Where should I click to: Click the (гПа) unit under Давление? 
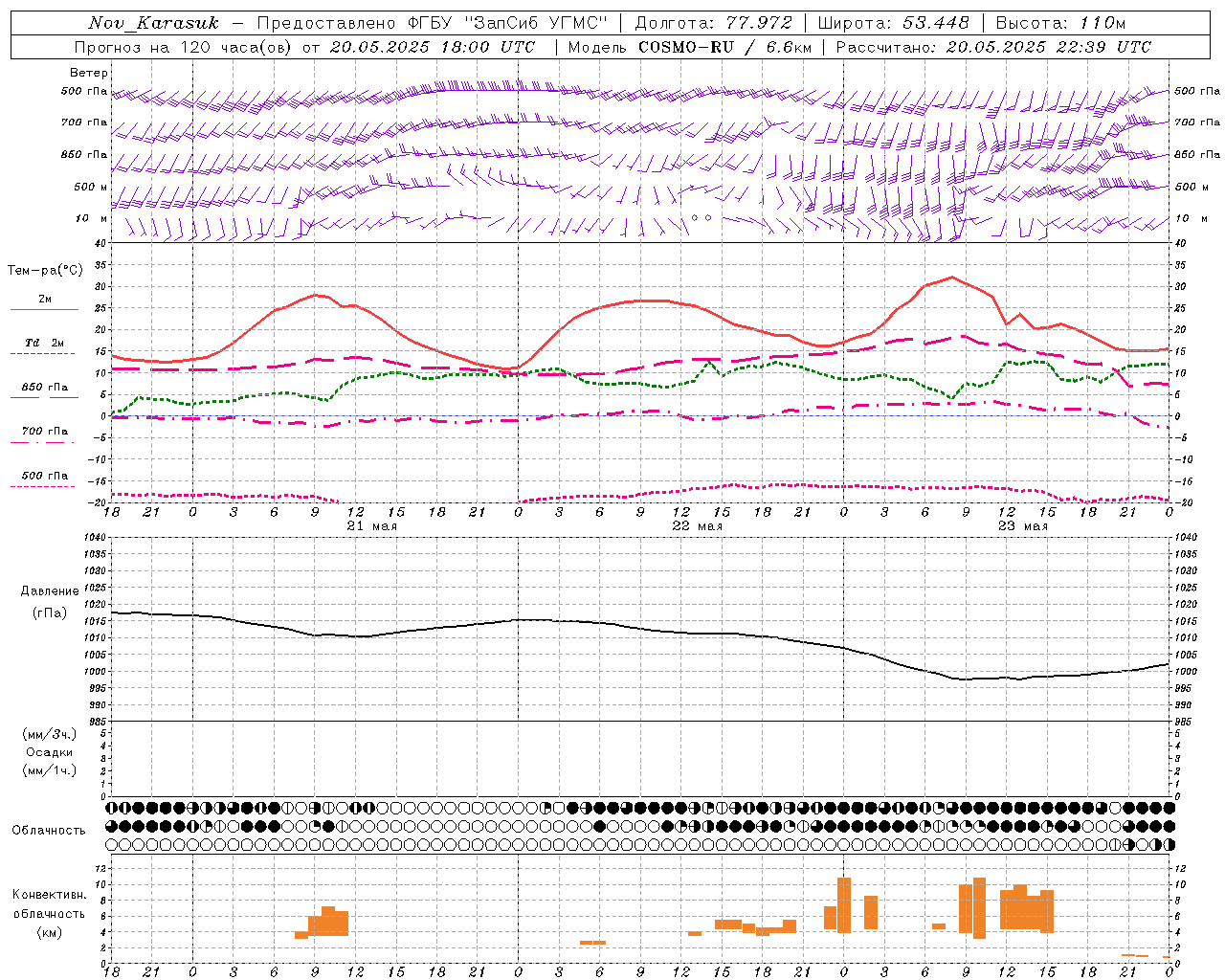pos(50,613)
